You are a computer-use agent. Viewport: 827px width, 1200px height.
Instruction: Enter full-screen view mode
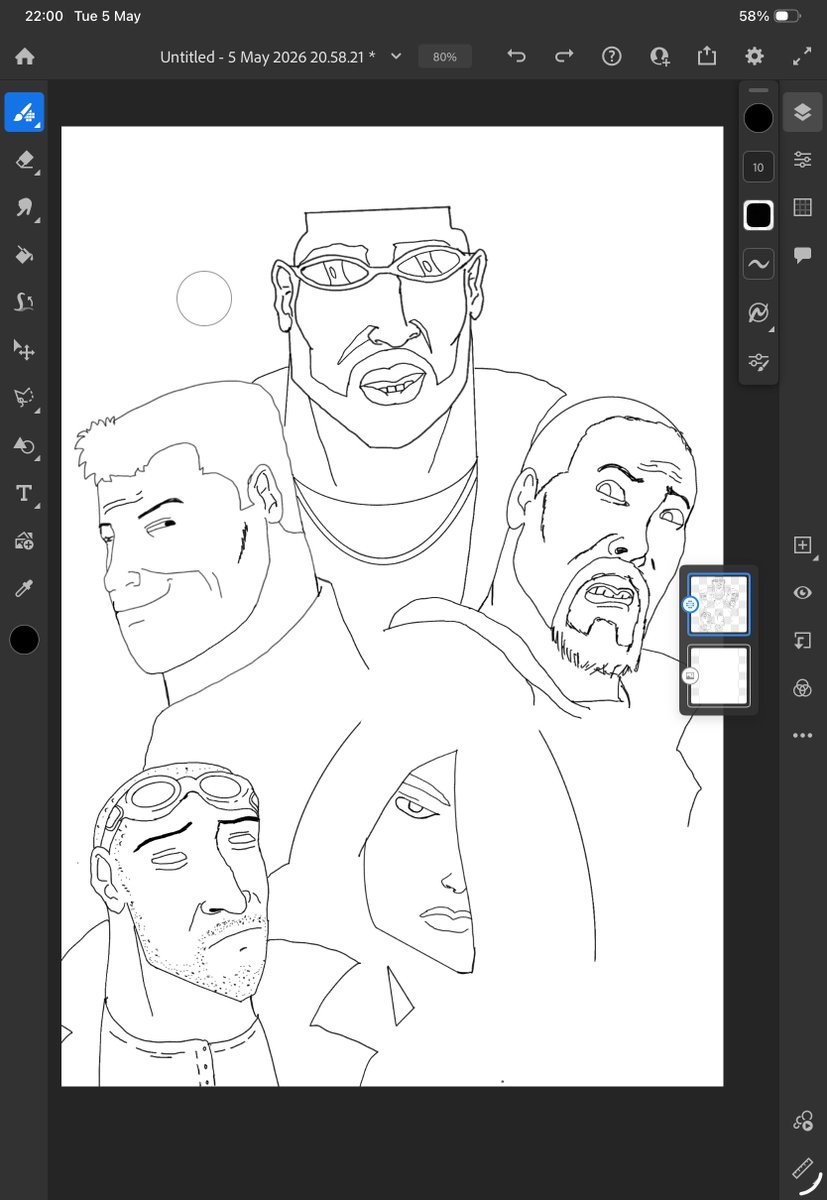point(802,57)
